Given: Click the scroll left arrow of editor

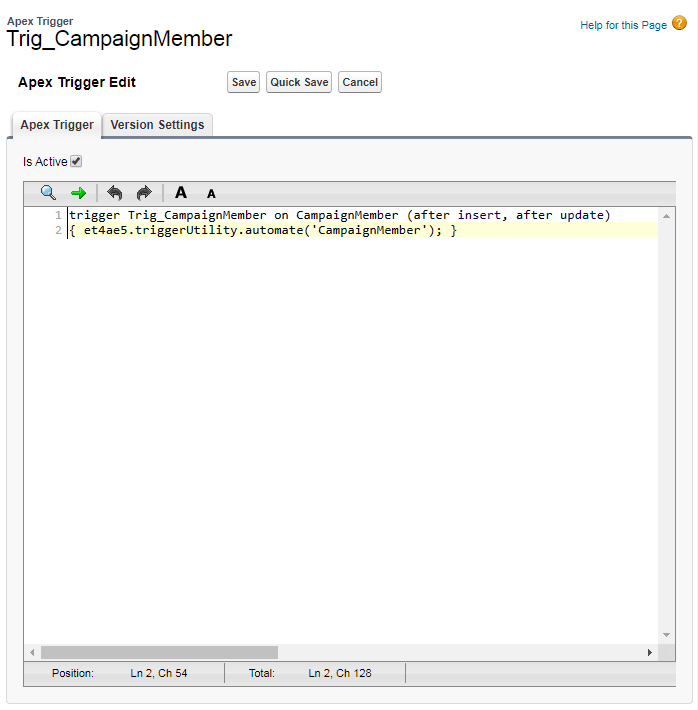Looking at the screenshot, I should (32, 652).
